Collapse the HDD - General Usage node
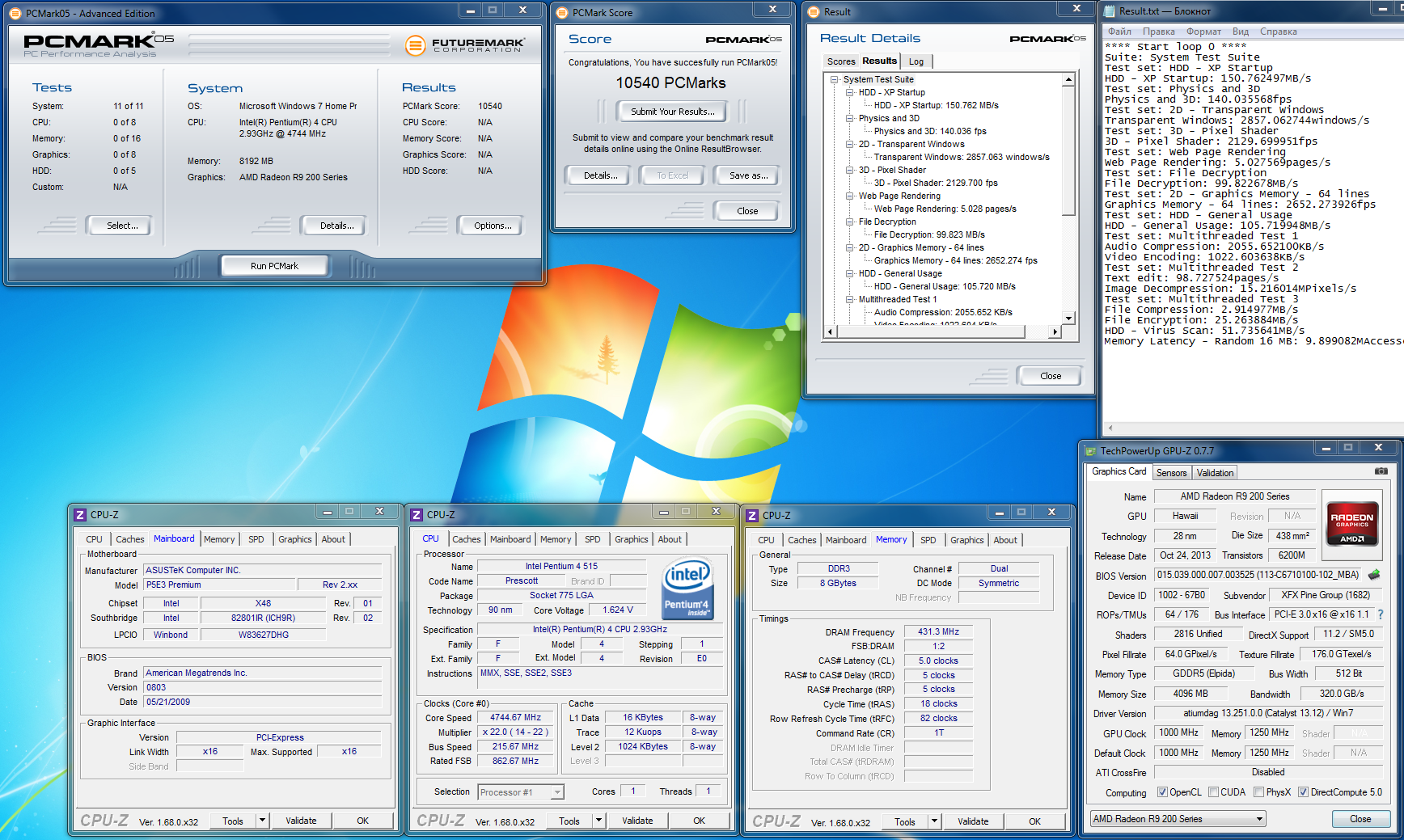This screenshot has width=1404, height=840. click(x=850, y=273)
